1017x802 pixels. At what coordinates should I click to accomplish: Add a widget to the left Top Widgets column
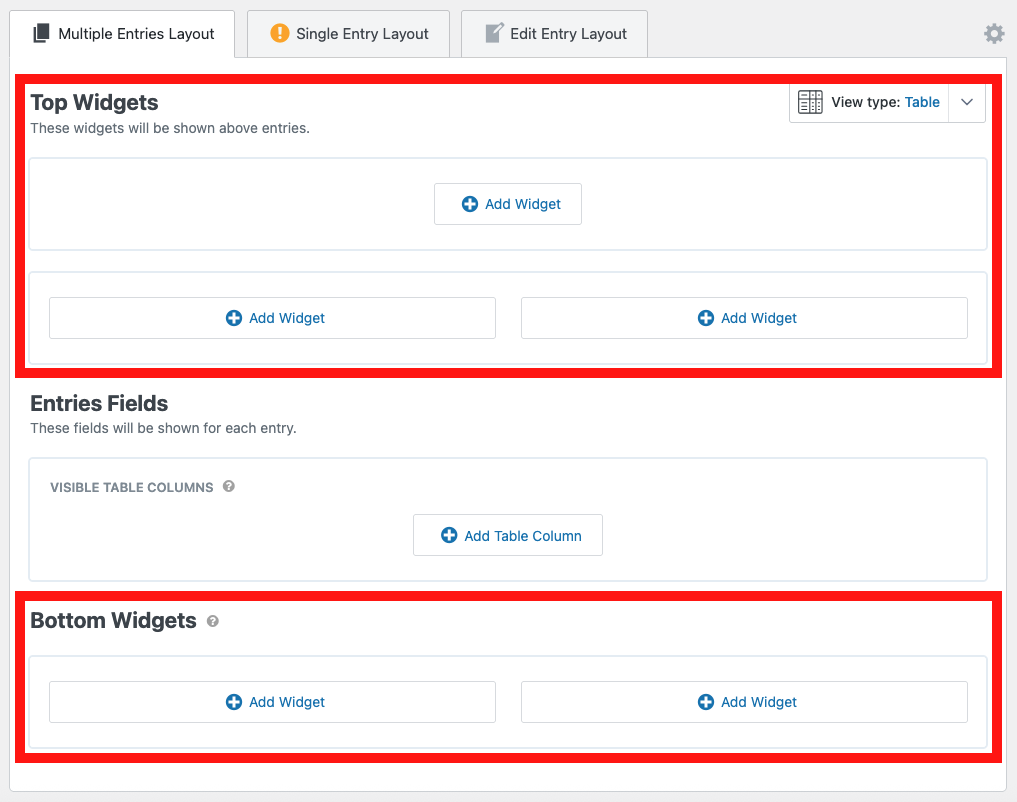click(272, 318)
